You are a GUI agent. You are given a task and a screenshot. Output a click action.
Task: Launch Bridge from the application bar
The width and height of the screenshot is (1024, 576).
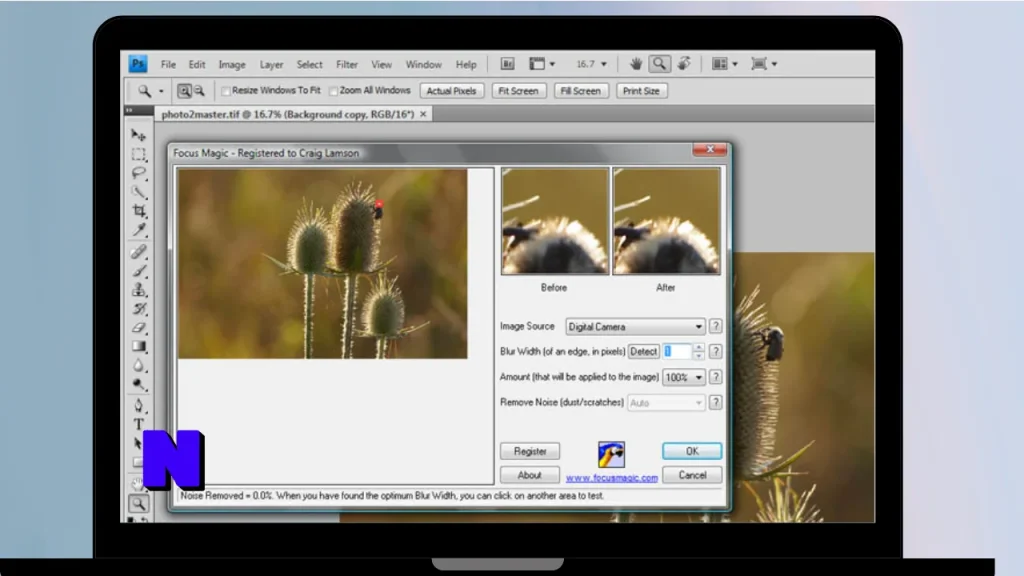pyautogui.click(x=507, y=64)
